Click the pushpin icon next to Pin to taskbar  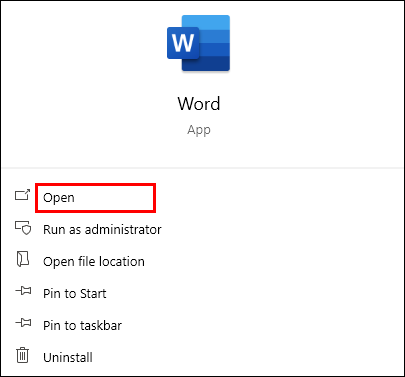tap(23, 323)
